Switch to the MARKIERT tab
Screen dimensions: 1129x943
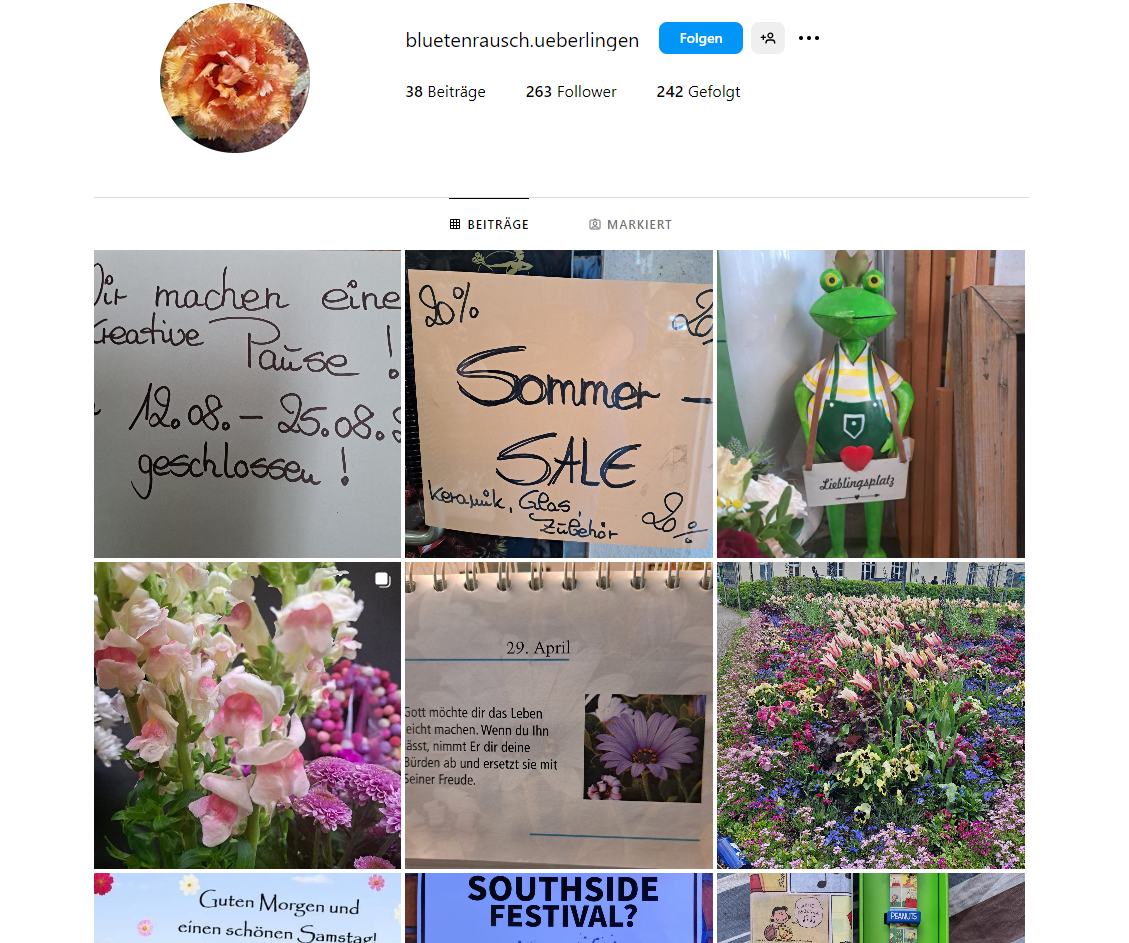pos(630,225)
